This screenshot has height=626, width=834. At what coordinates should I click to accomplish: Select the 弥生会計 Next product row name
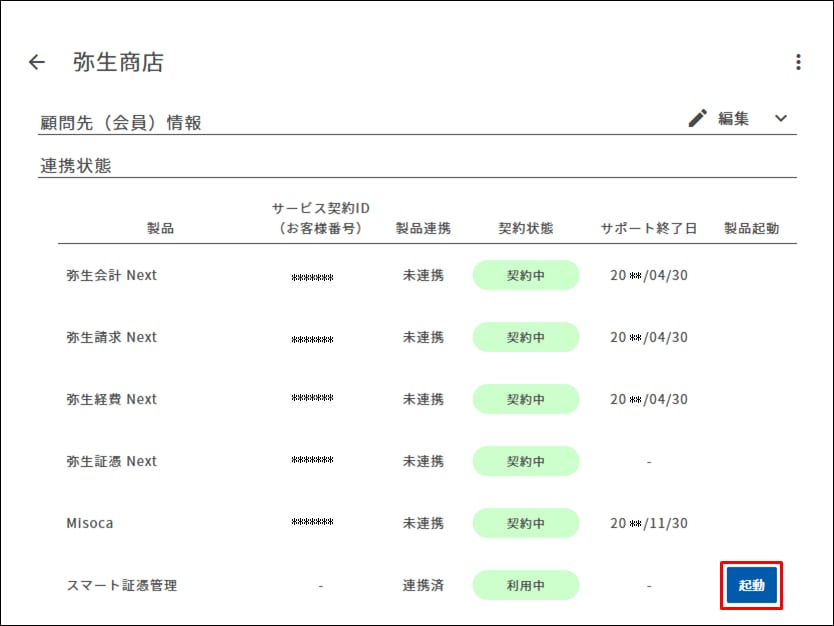[112, 275]
